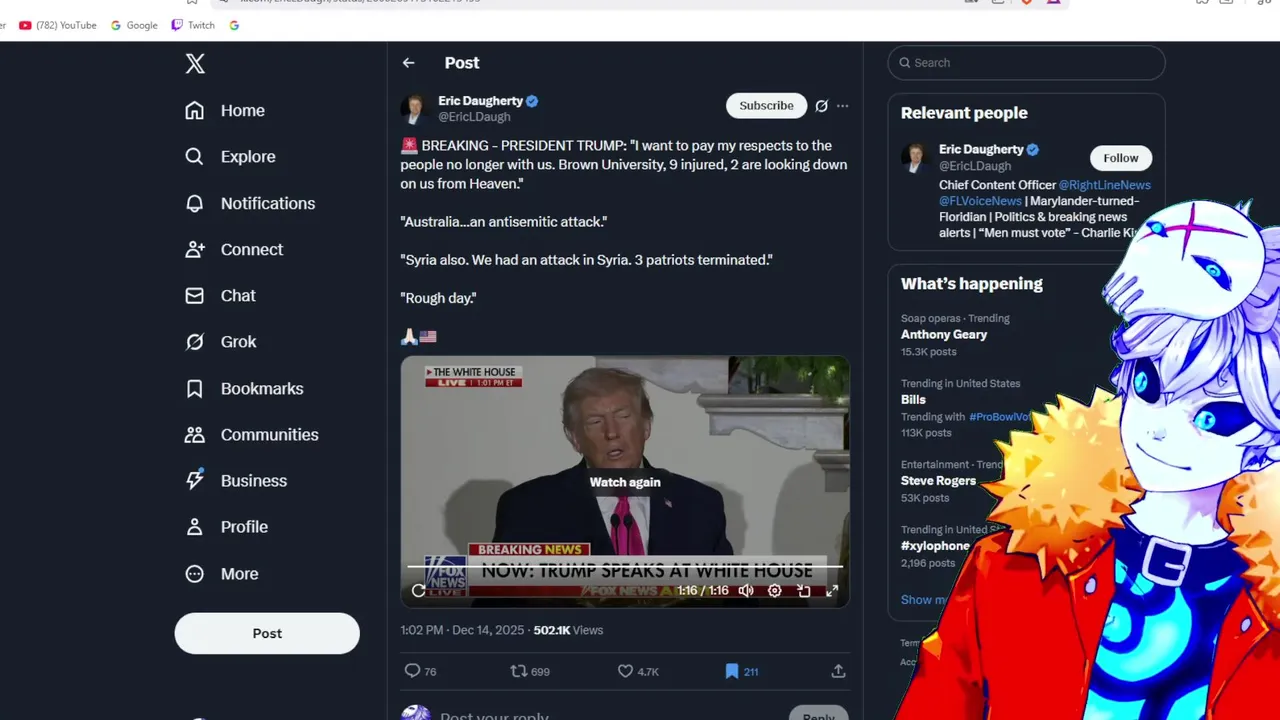
Task: Open trending topic Bills
Action: [913, 400]
